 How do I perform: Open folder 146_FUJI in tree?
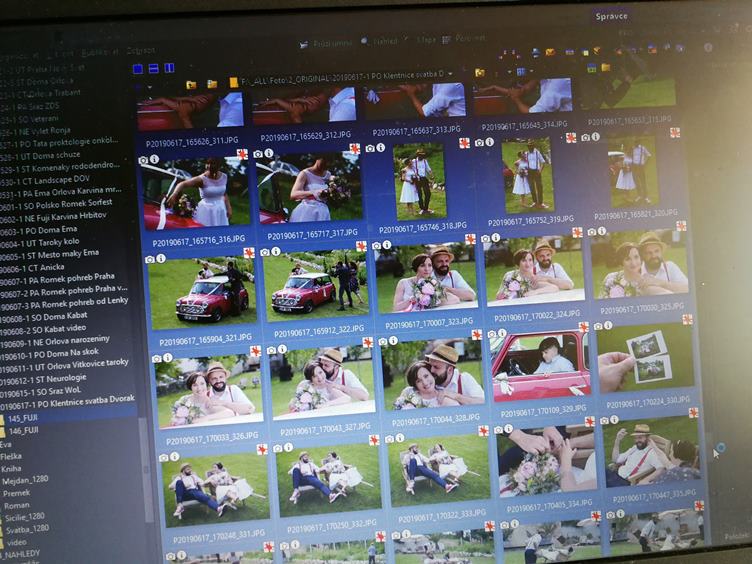tap(24, 431)
